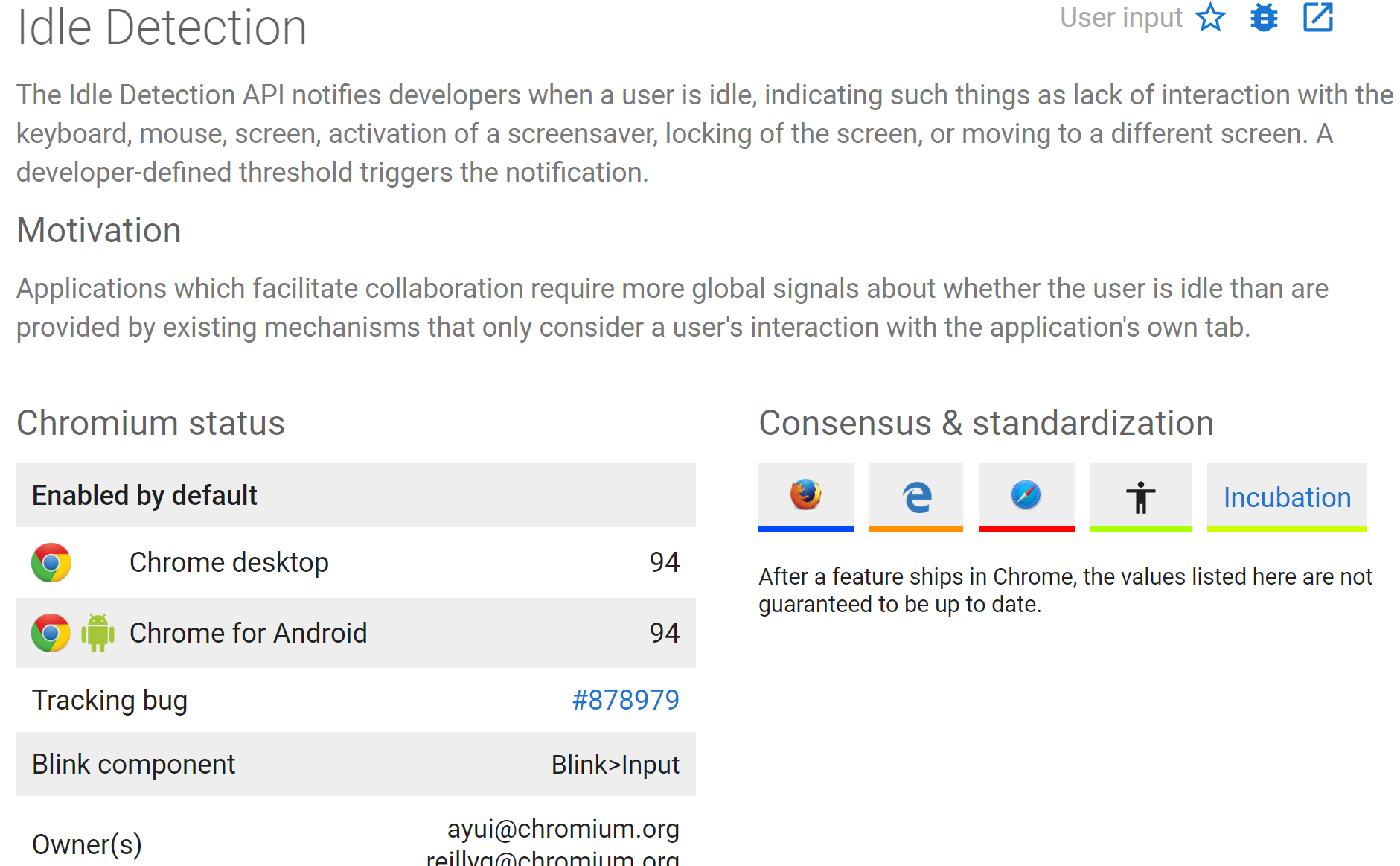1400x866 pixels.
Task: Open feature in new window icon
Action: coord(1317,17)
